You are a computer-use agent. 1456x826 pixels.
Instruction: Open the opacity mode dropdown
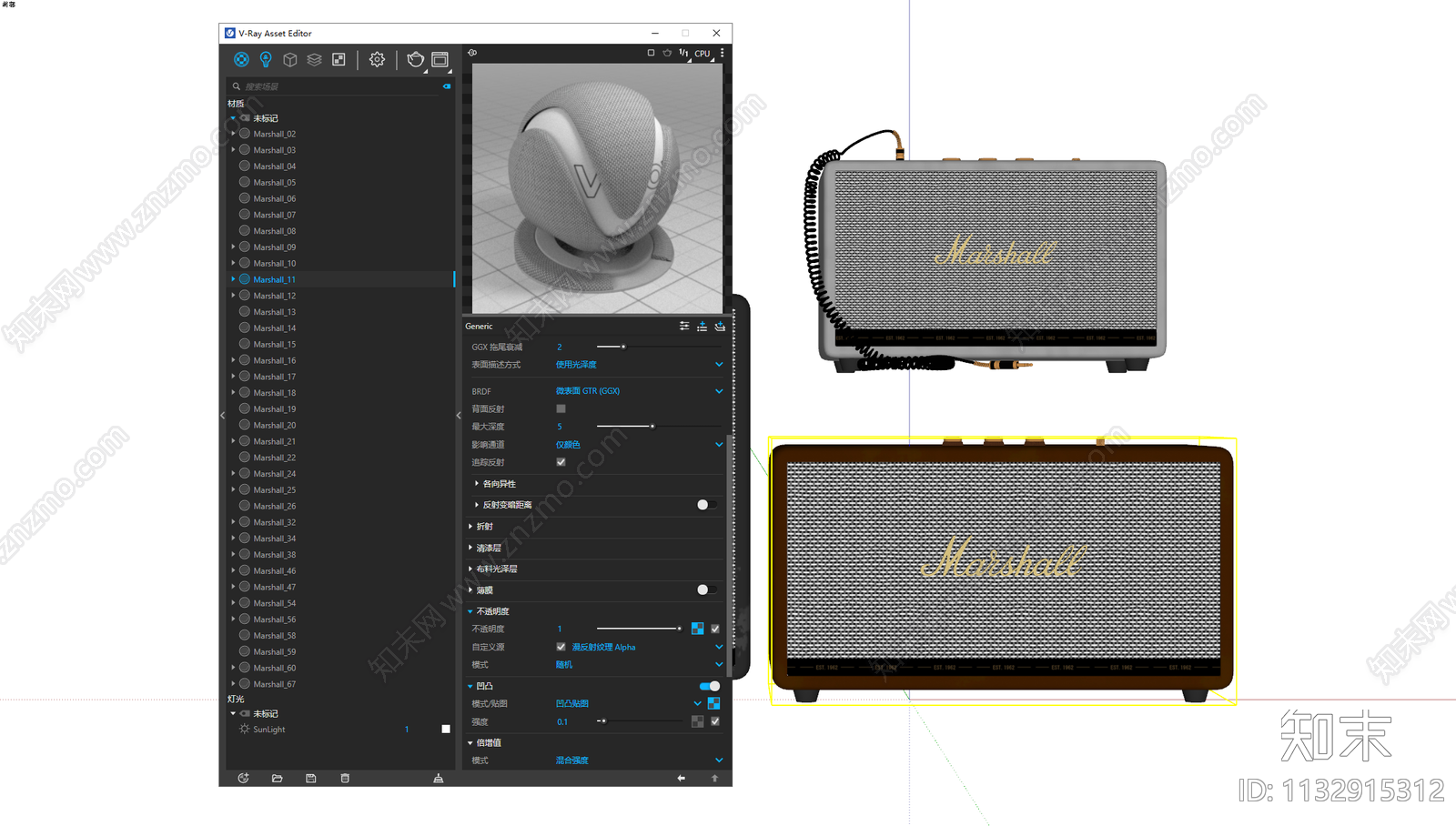[639, 665]
